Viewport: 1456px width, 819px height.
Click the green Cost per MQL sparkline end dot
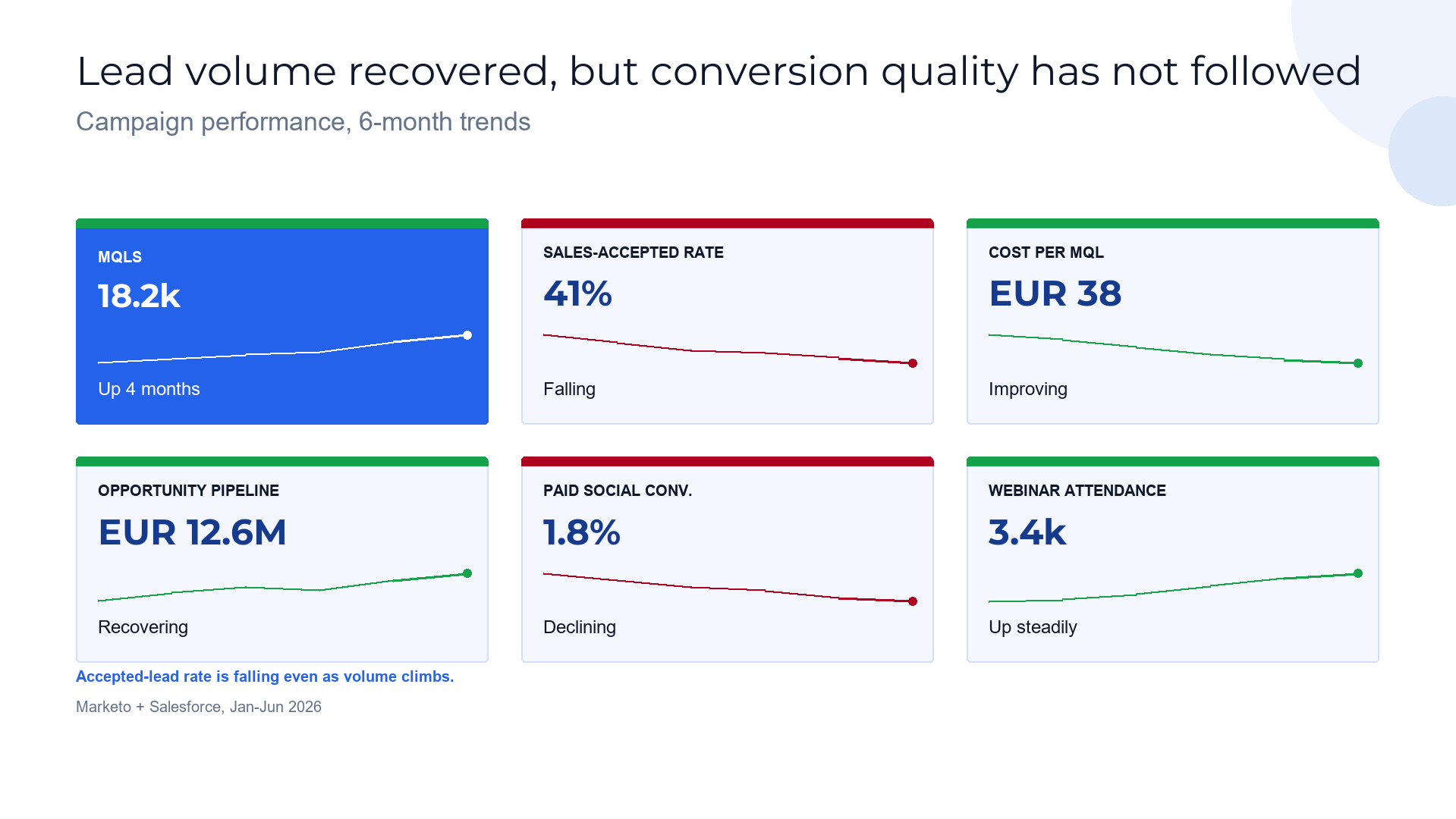[1358, 363]
